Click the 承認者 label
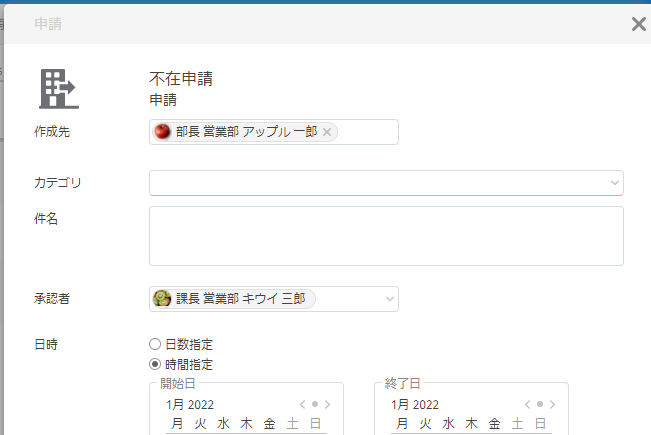 pyautogui.click(x=52, y=298)
